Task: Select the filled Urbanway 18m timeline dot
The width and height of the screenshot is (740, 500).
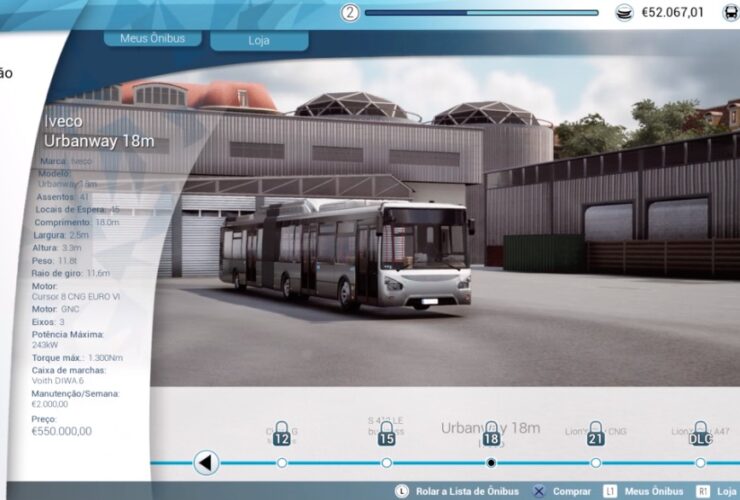Action: [x=491, y=463]
